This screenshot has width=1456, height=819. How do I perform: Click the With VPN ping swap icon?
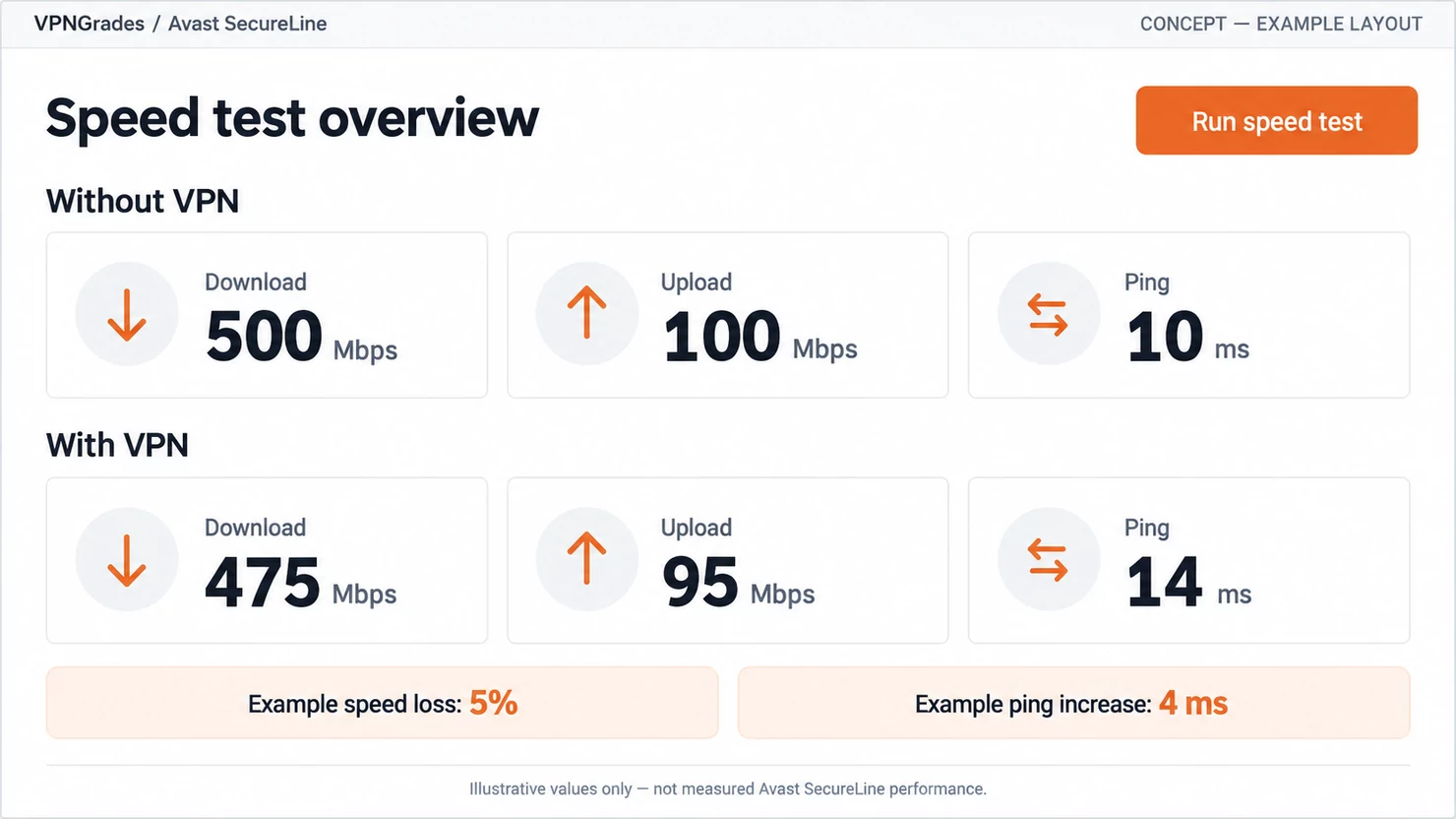[x=1048, y=559]
